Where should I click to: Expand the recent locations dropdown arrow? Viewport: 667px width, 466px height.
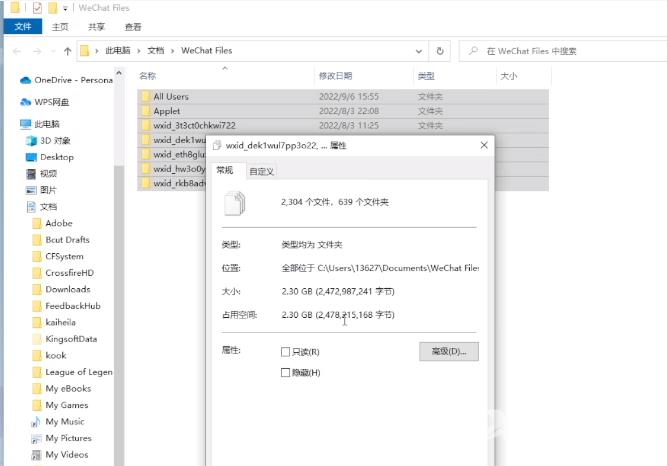pyautogui.click(x=53, y=51)
